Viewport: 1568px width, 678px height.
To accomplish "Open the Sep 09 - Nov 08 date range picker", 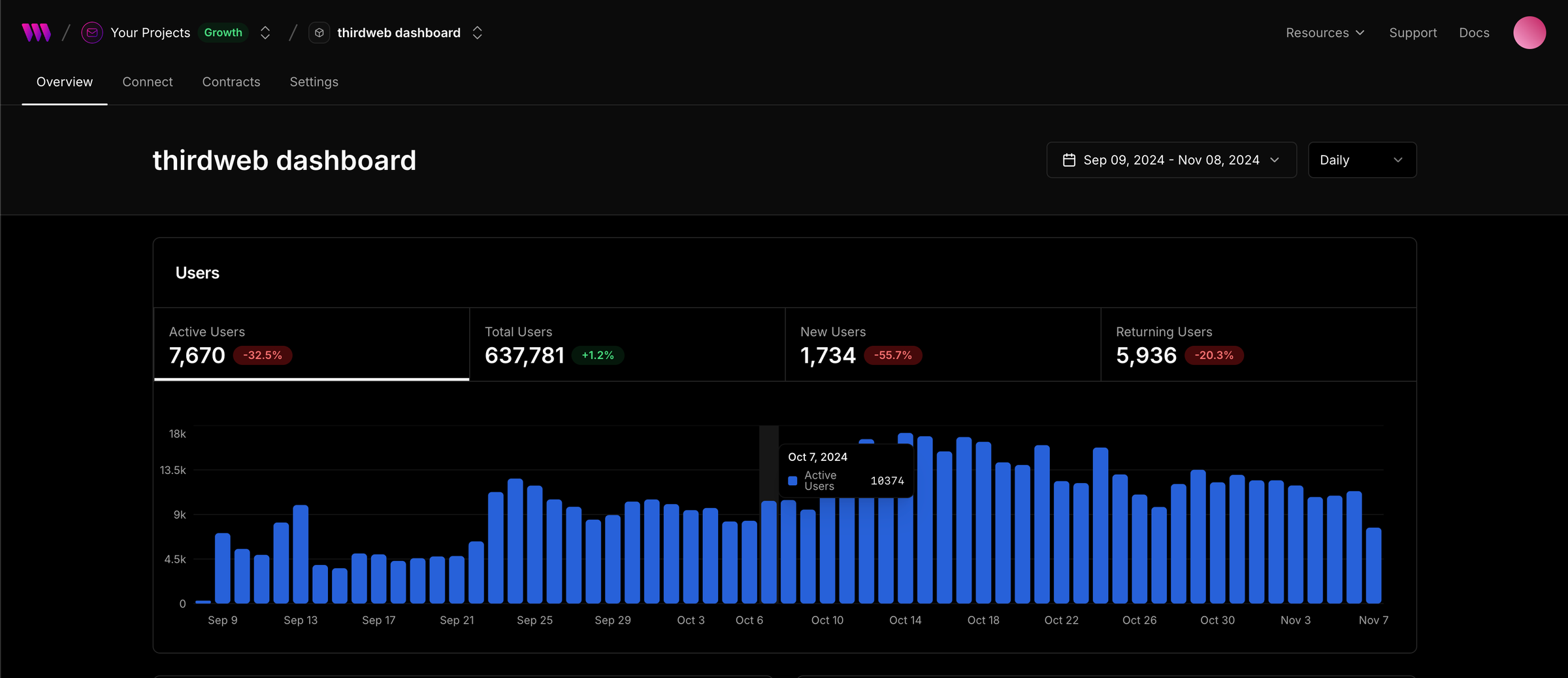I will click(x=1171, y=160).
